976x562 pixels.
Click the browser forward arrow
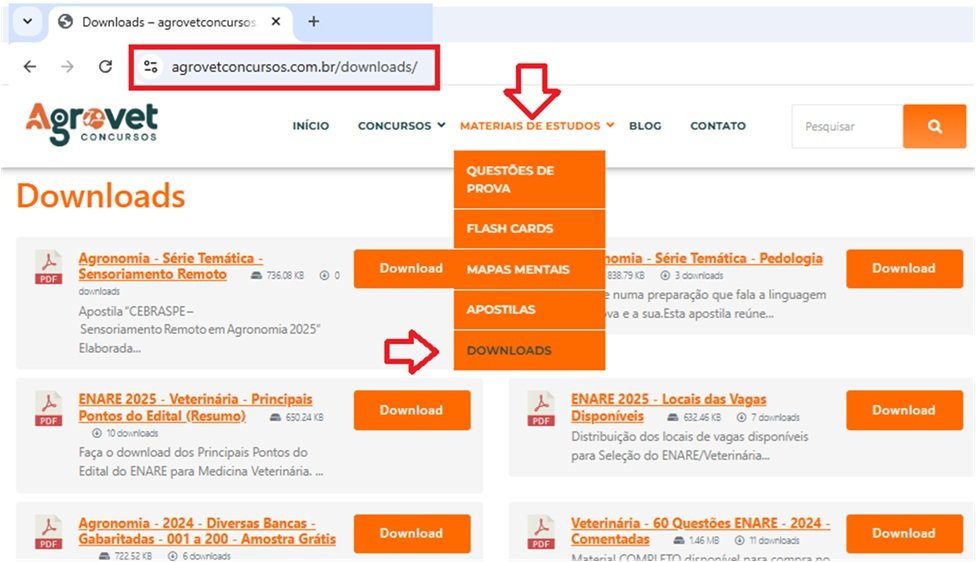tap(67, 67)
